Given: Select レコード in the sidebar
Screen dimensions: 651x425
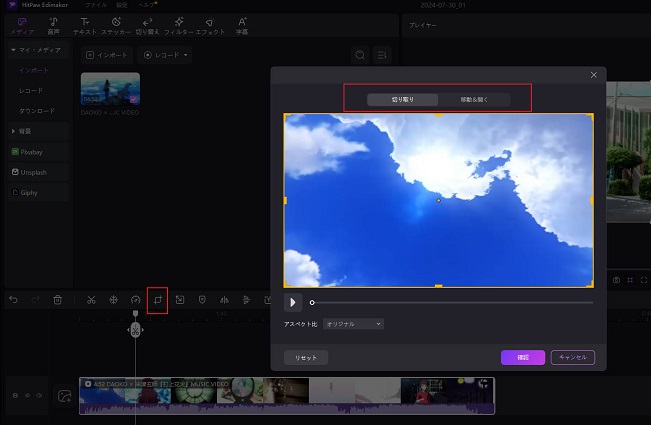Looking at the screenshot, I should (x=31, y=90).
